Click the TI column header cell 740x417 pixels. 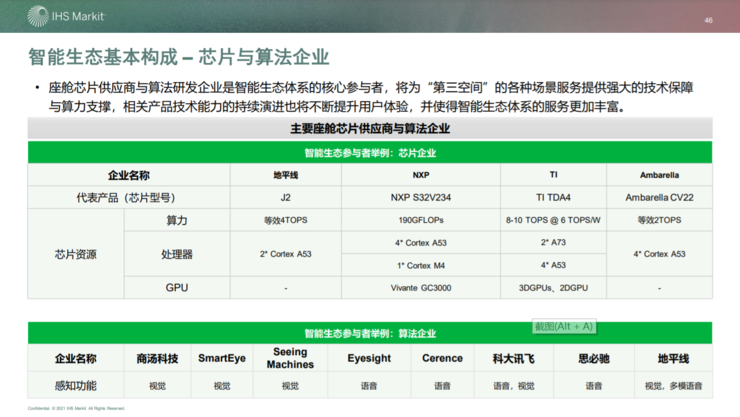(x=553, y=175)
